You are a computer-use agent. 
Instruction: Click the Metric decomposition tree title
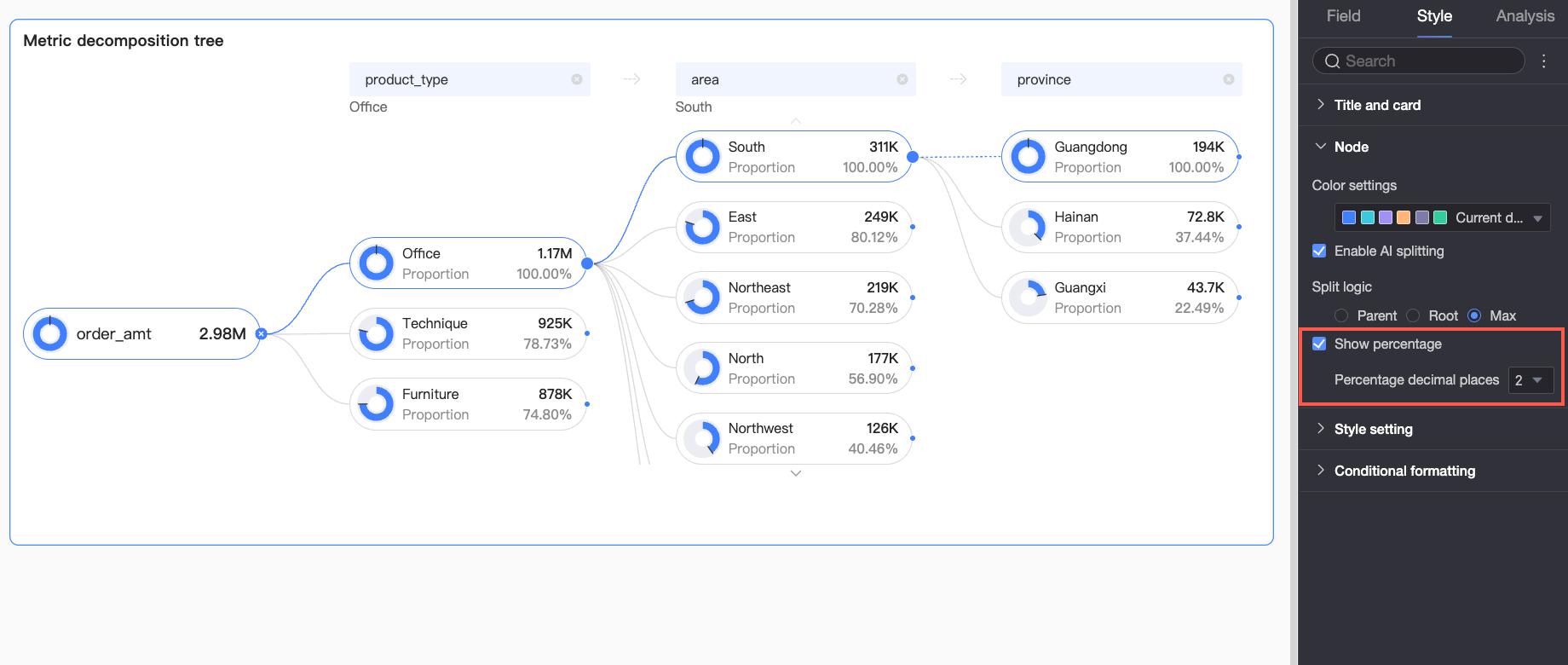pos(124,41)
